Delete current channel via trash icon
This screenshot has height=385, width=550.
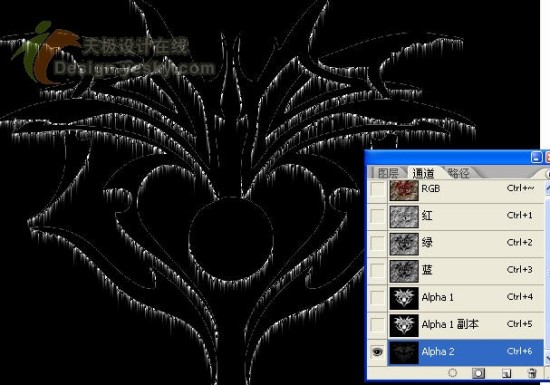[532, 373]
